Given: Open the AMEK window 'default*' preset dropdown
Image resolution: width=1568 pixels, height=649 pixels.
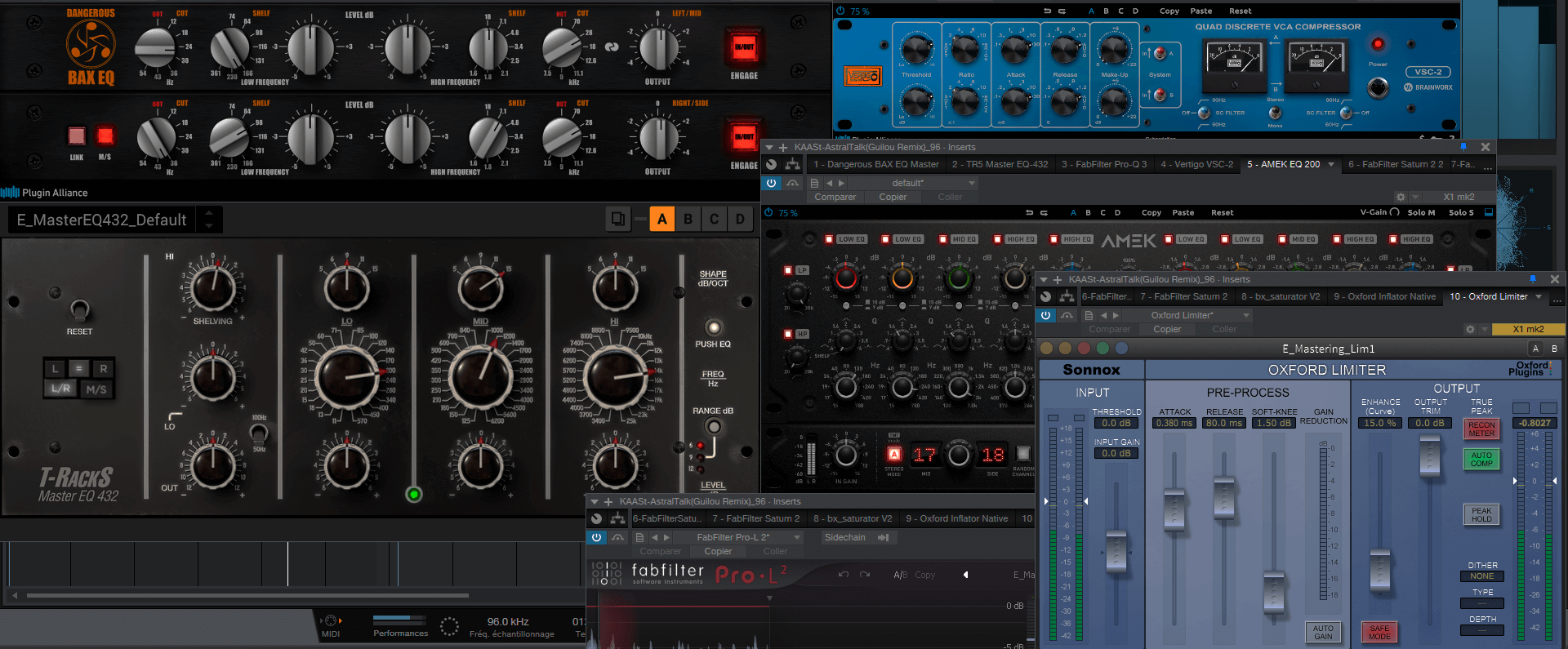Looking at the screenshot, I should tap(912, 183).
